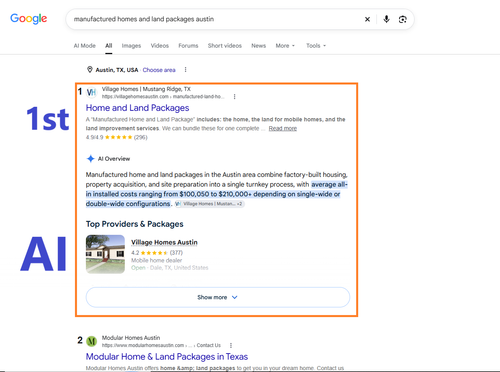Image resolution: width=500 pixels, height=372 pixels.
Task: Click the 'Village Homes | Mustang Ridge, TX' site name
Action: [x=146, y=89]
